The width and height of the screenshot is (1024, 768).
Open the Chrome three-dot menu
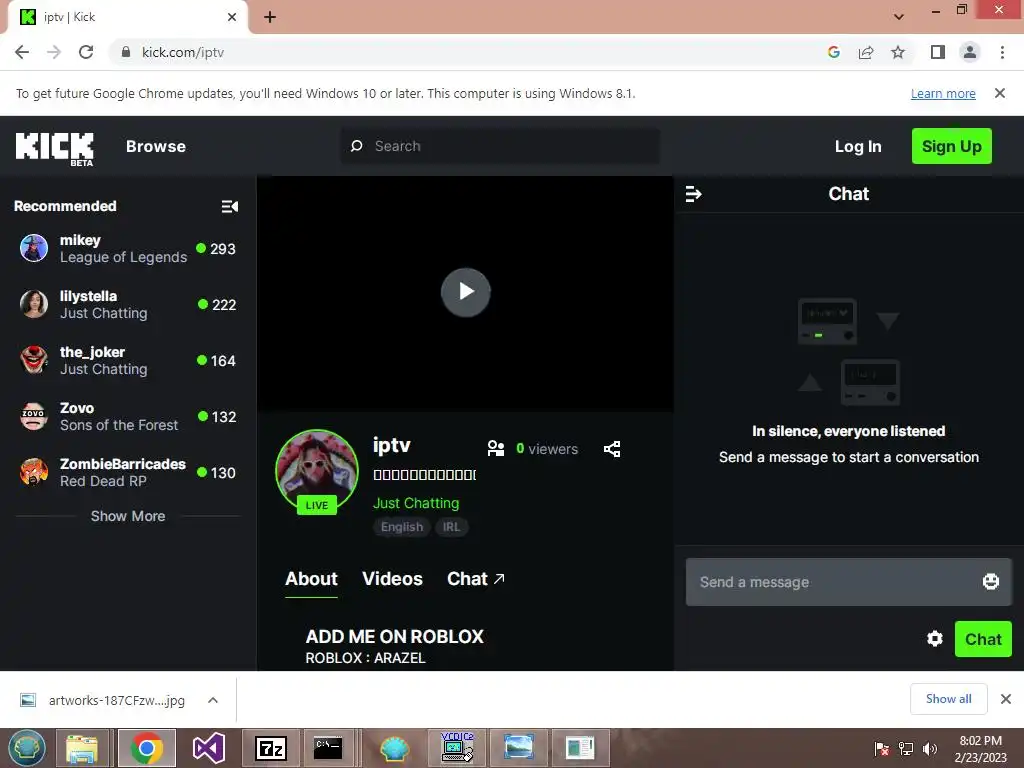click(x=1002, y=52)
